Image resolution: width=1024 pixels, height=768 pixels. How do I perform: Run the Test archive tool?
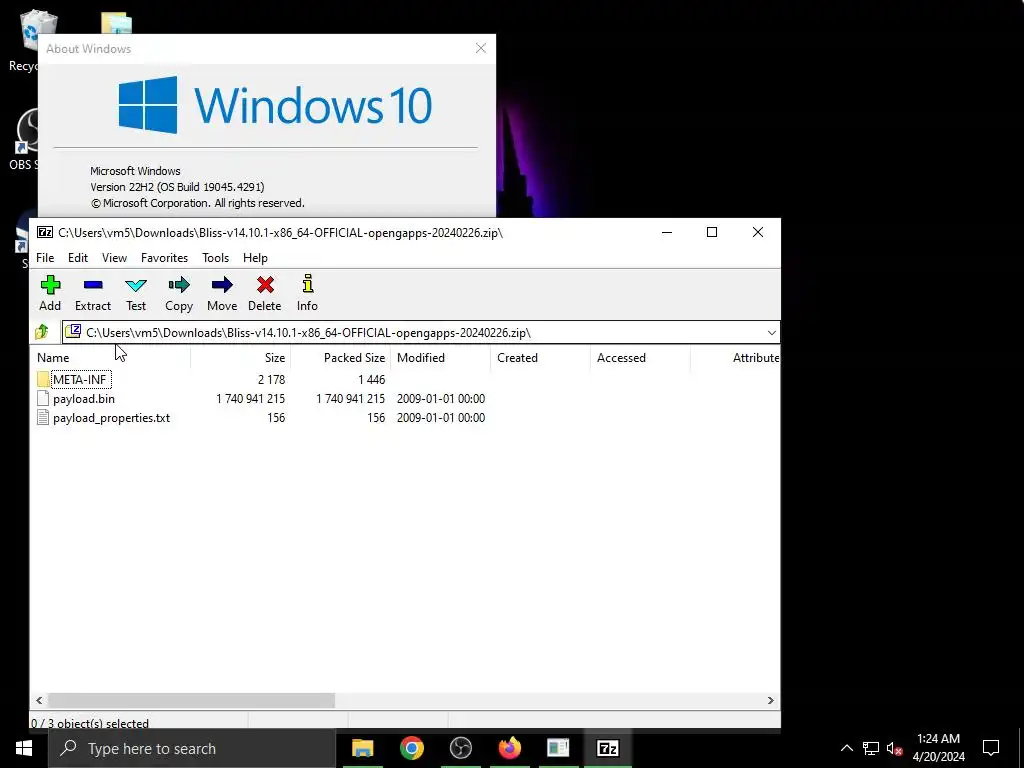[x=136, y=293]
